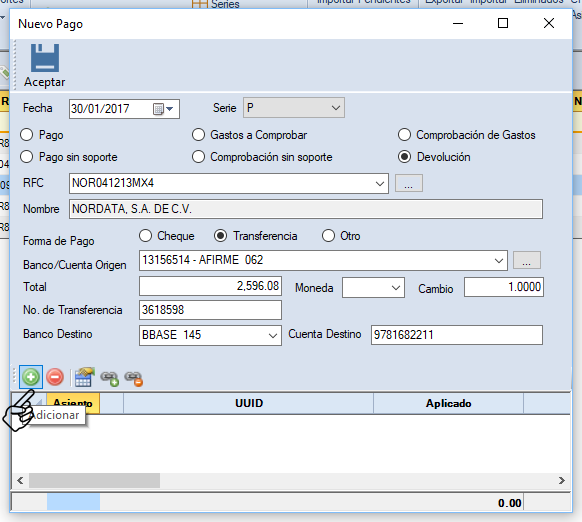582x522 pixels.
Task: Click the No. de Transferencia field
Action: [210, 310]
